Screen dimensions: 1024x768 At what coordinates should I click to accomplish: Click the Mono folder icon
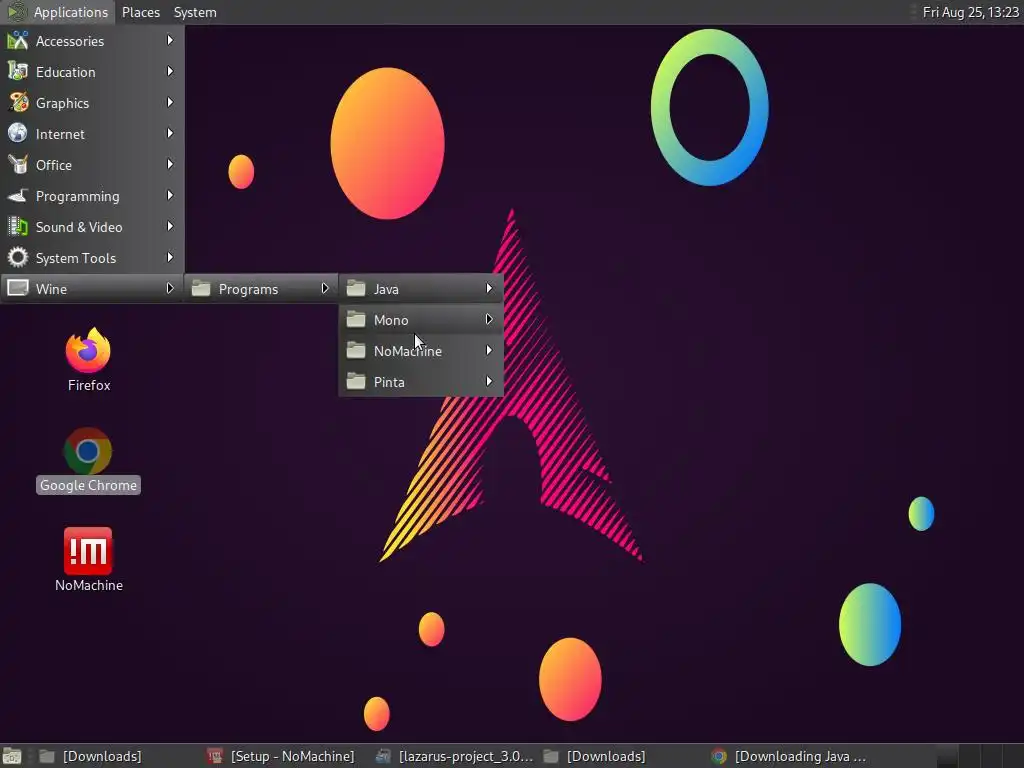(356, 319)
